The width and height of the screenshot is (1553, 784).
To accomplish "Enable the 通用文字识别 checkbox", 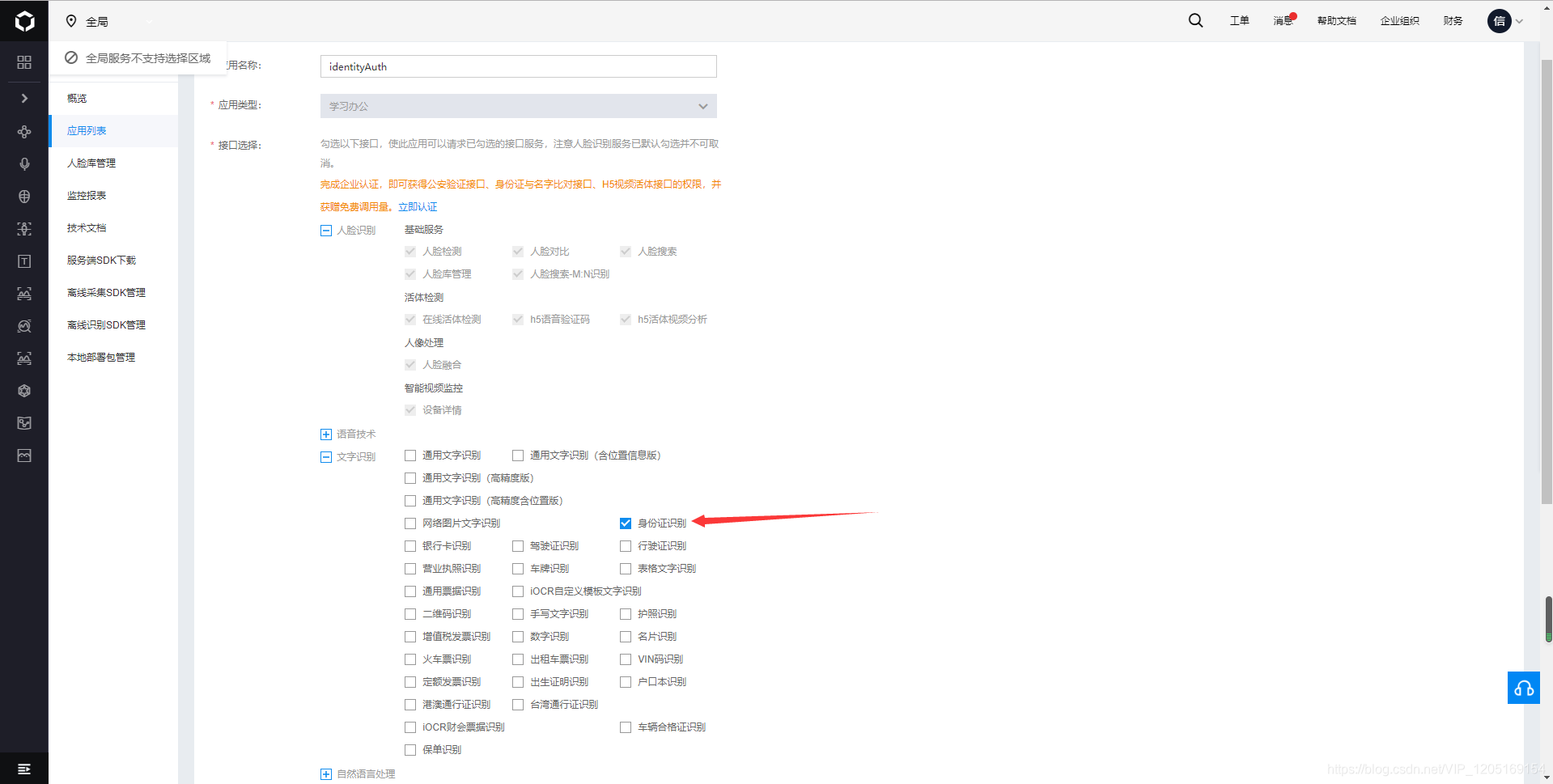I will 410,455.
